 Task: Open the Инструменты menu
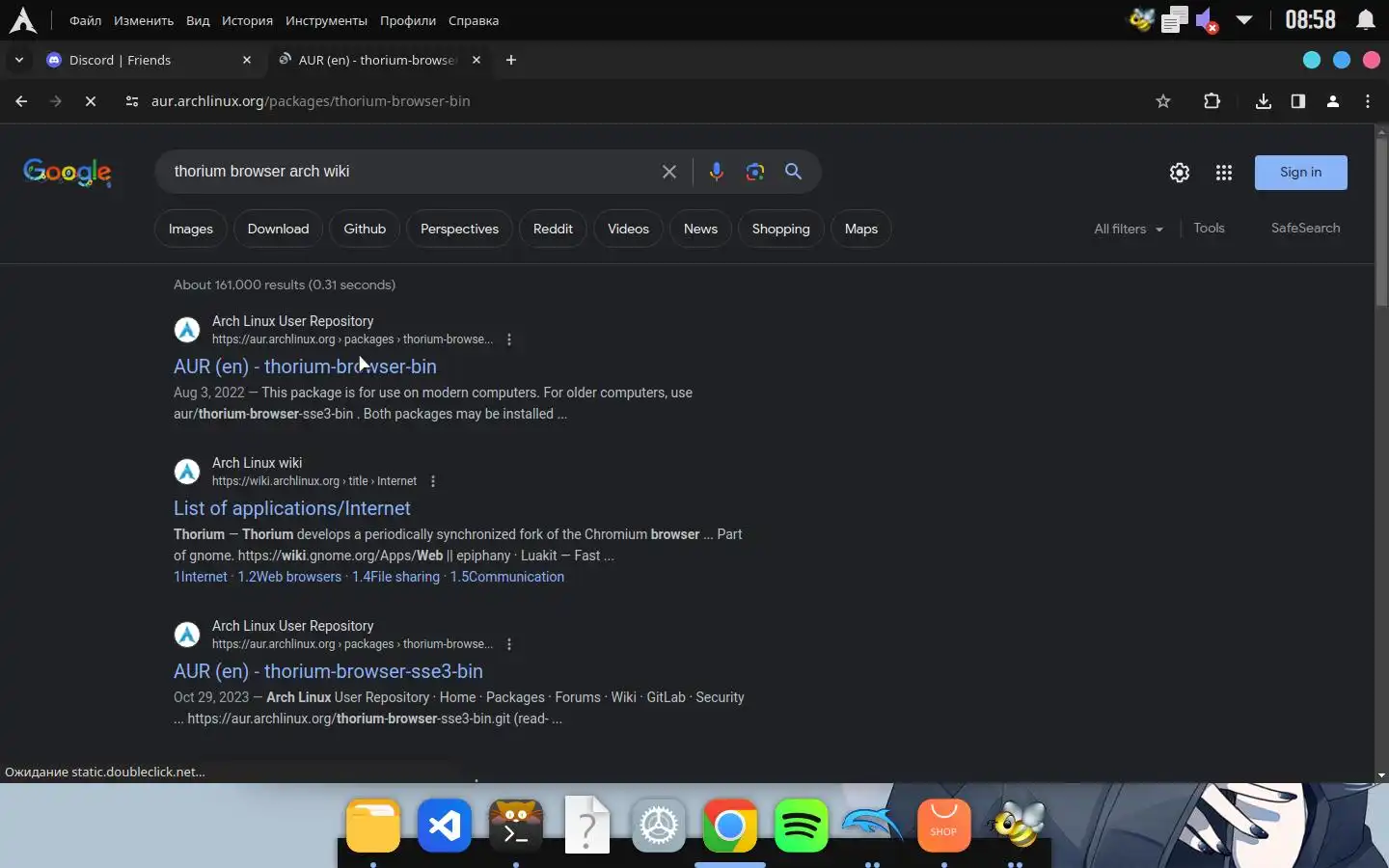click(x=326, y=20)
